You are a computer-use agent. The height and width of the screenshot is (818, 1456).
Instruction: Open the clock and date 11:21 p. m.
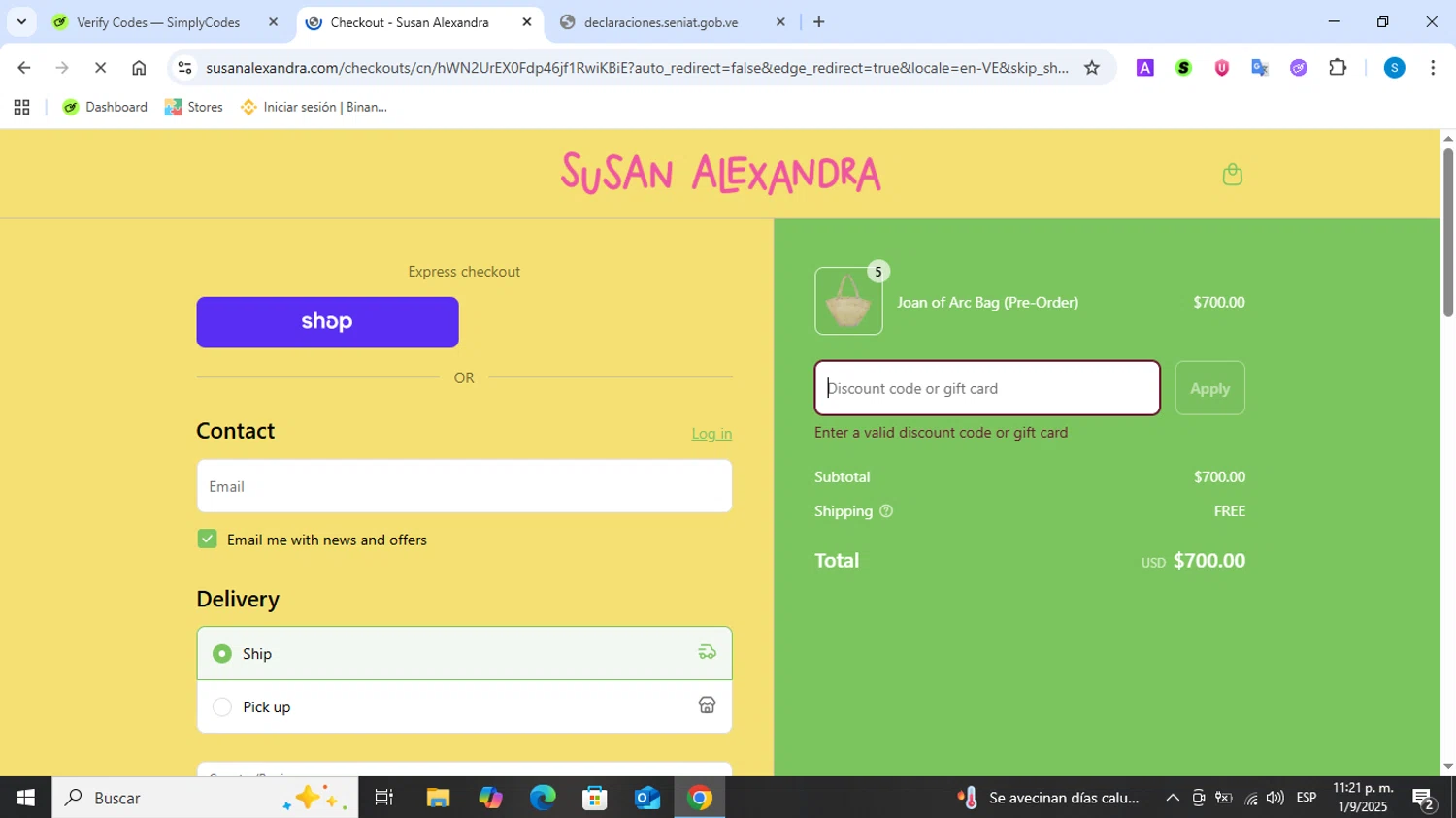click(x=1363, y=798)
